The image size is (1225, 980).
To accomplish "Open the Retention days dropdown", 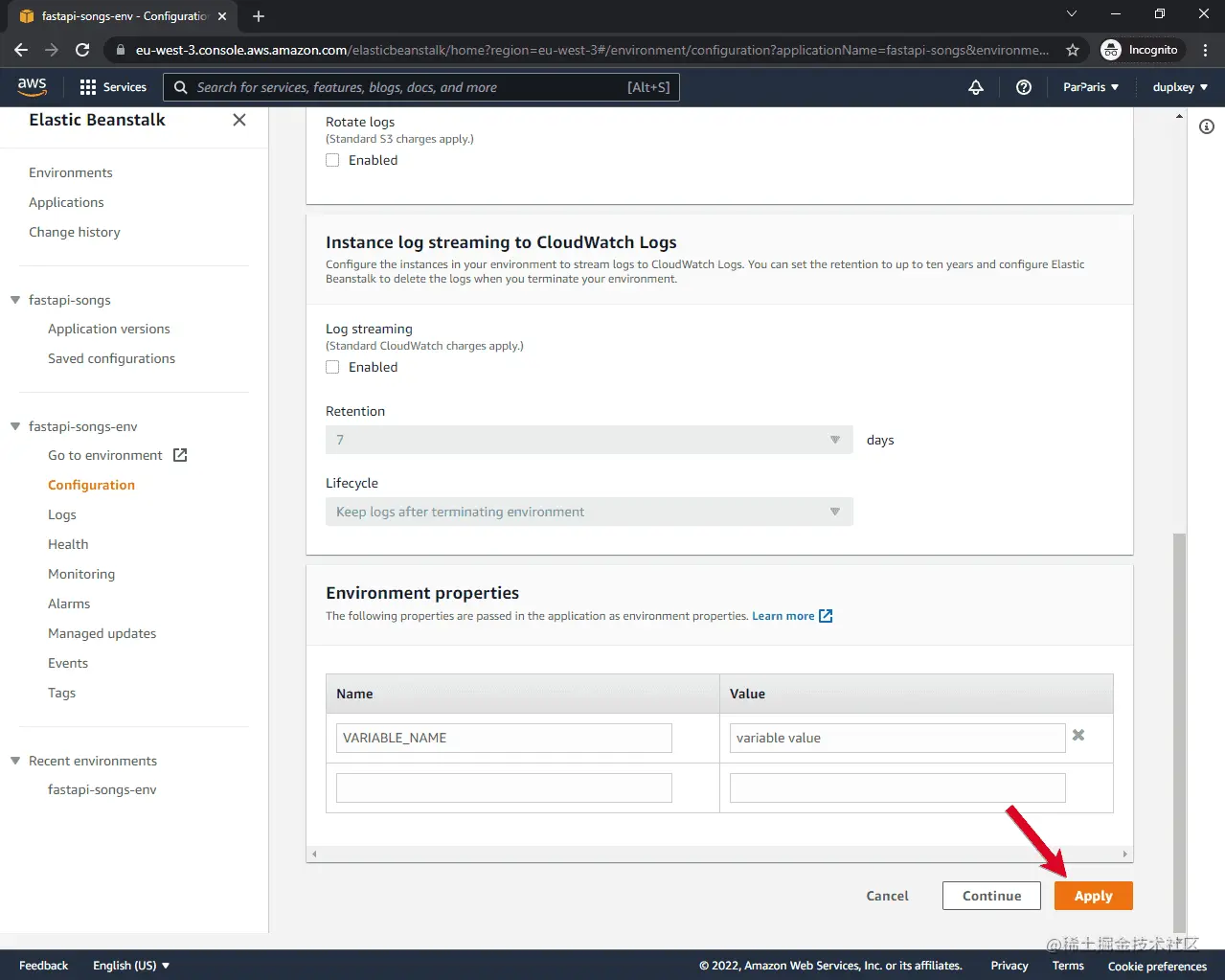I will pos(832,439).
